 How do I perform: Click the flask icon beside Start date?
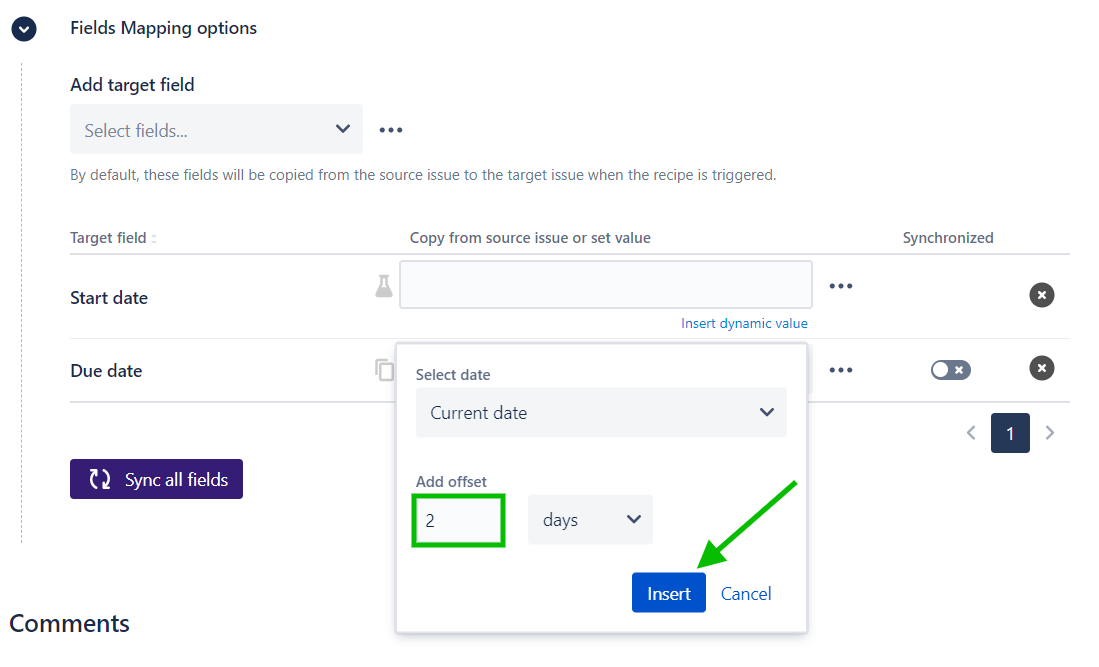pyautogui.click(x=384, y=286)
